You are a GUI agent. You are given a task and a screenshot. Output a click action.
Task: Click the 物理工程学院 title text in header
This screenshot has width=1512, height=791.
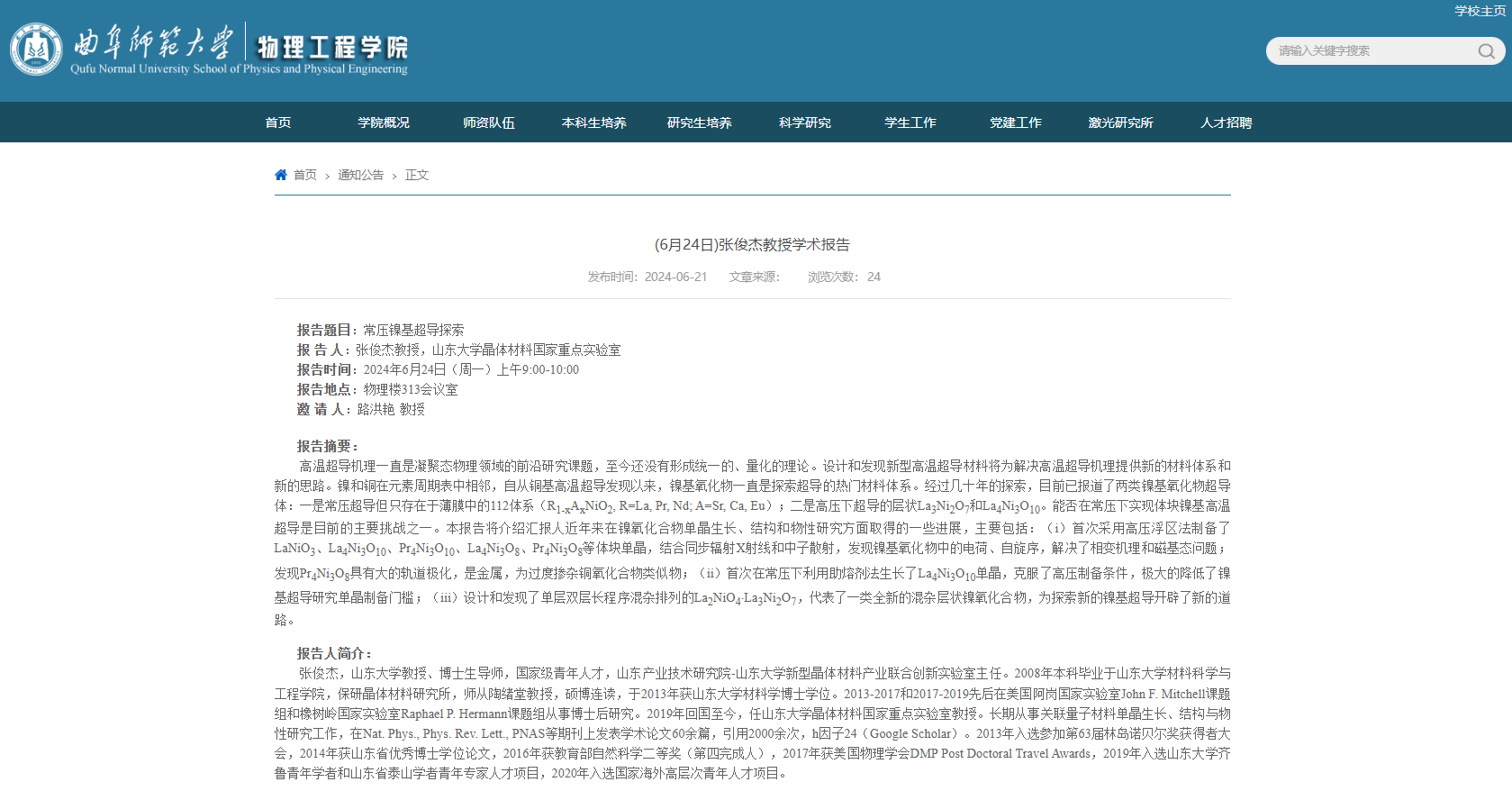point(332,46)
